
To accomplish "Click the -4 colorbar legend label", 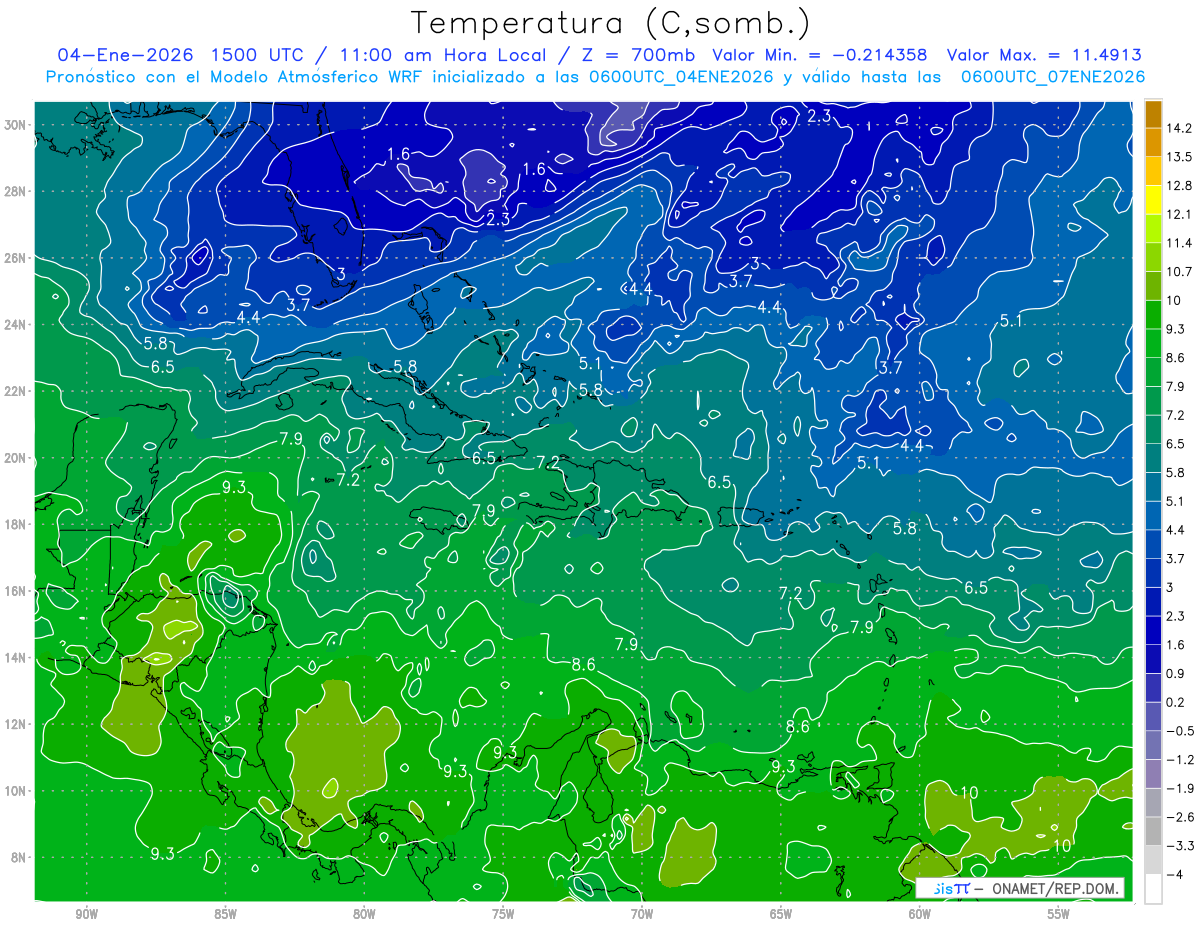I will point(1173,875).
